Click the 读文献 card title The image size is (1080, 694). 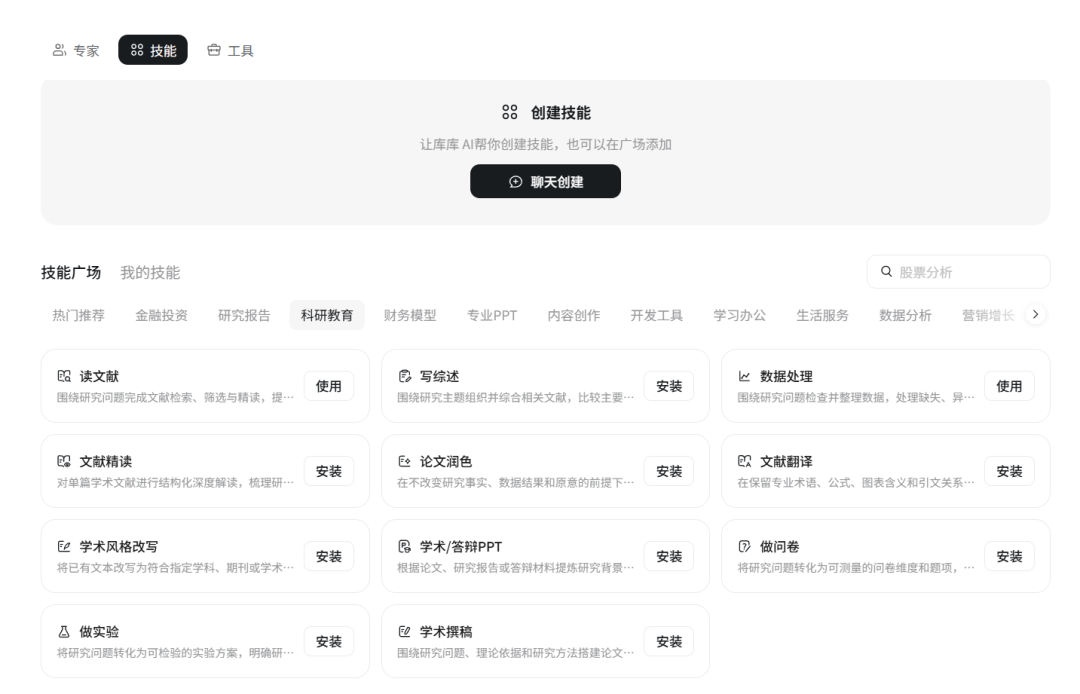click(x=99, y=377)
